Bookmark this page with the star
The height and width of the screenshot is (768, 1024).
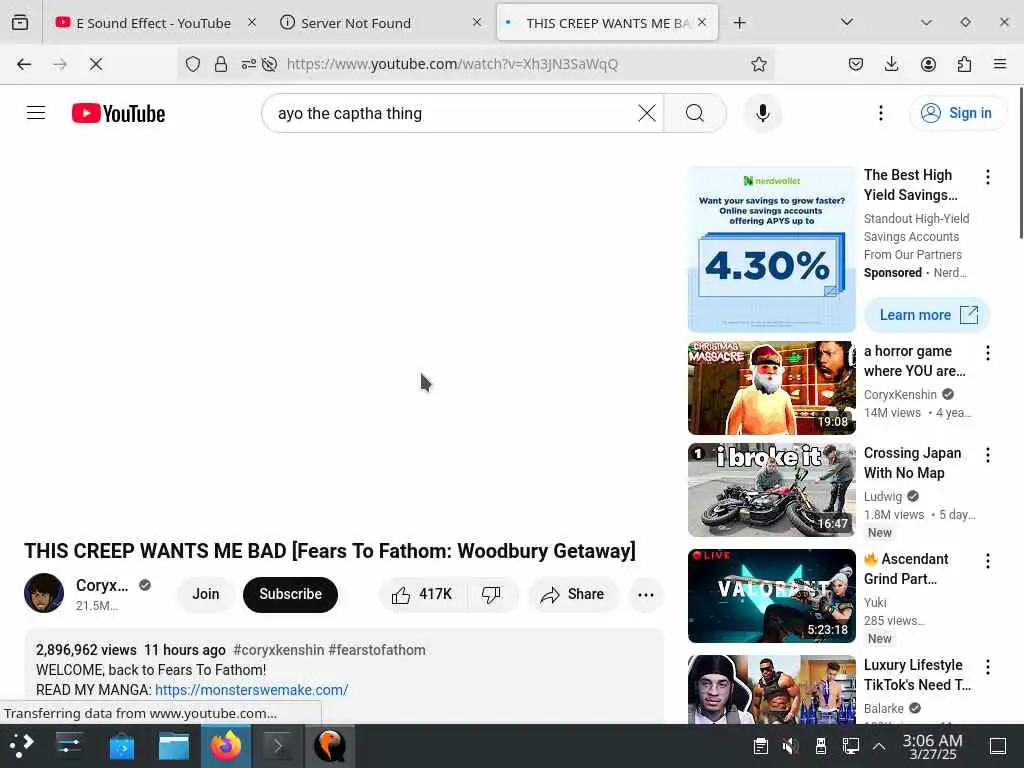click(758, 64)
